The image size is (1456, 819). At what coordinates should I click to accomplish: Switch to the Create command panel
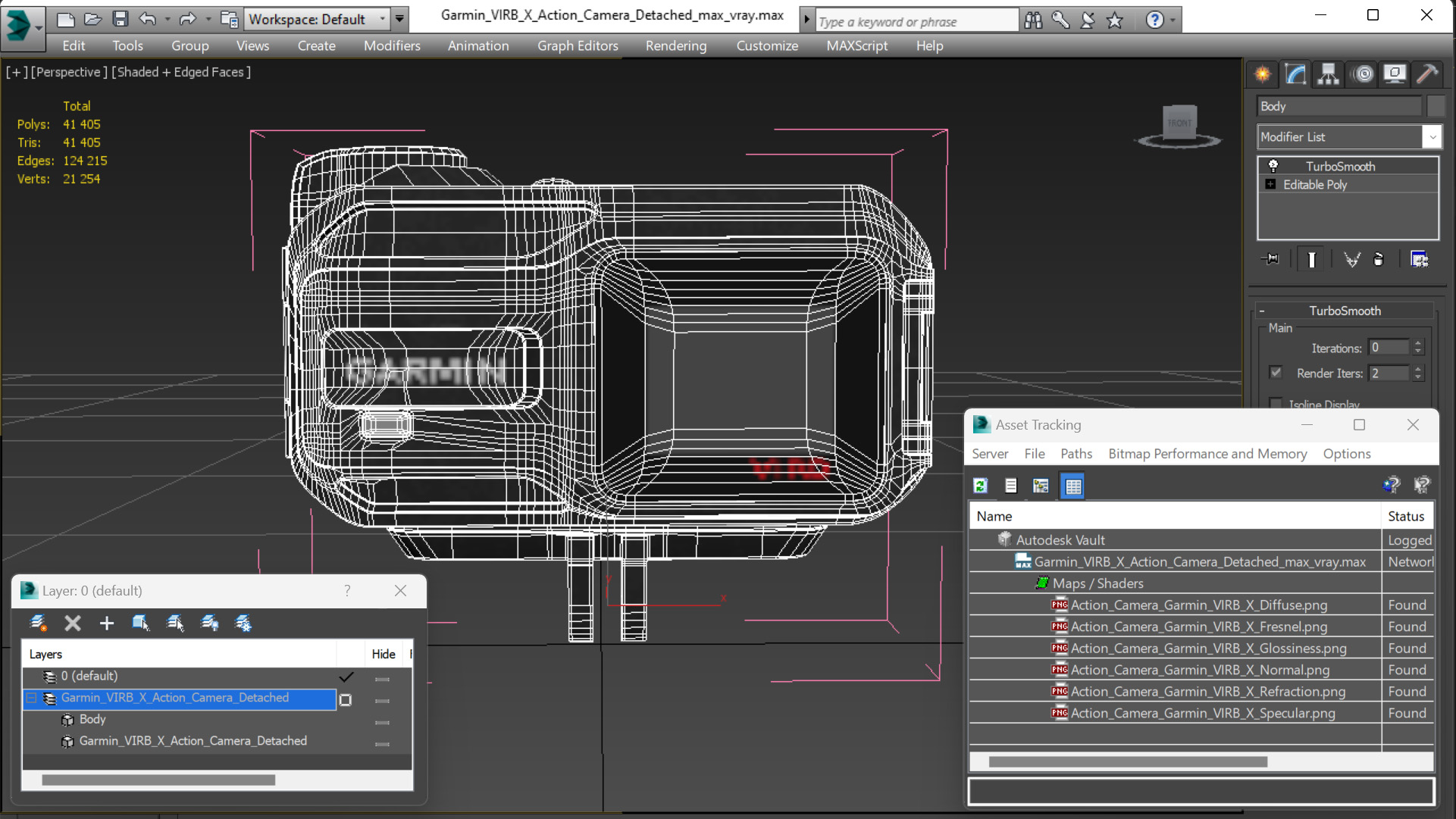tap(1263, 73)
